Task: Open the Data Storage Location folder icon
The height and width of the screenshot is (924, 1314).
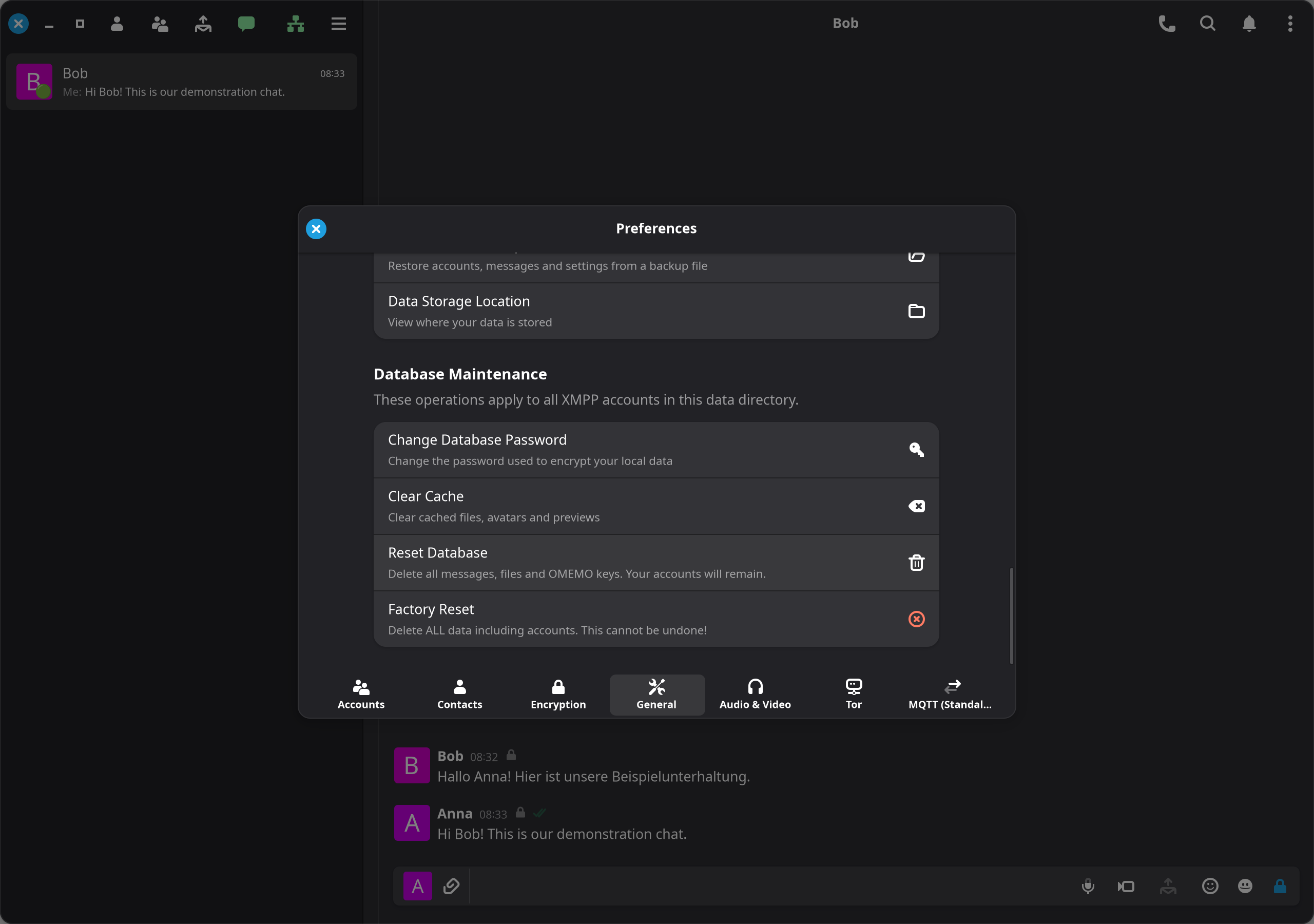Action: pos(916,311)
